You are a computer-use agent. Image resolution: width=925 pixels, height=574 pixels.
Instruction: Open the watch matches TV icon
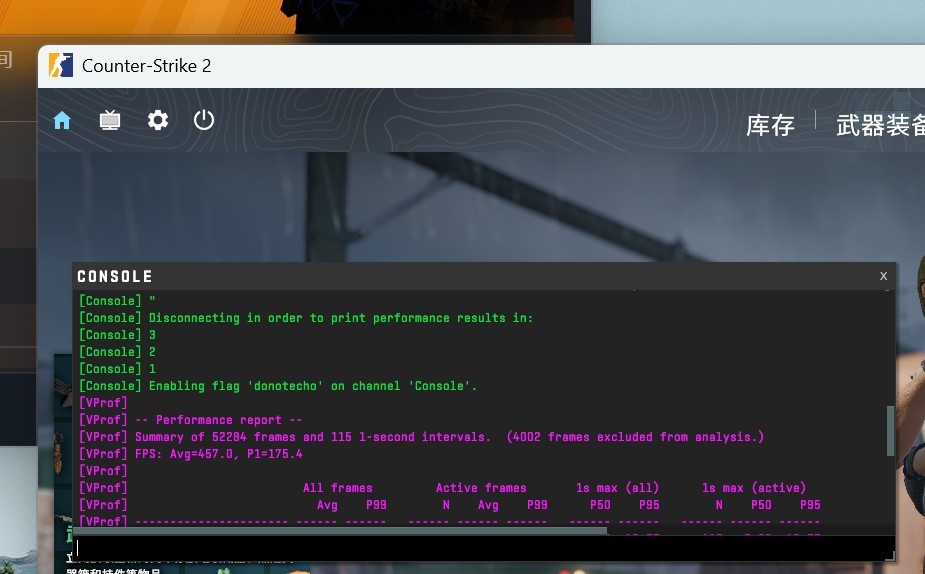(x=110, y=120)
